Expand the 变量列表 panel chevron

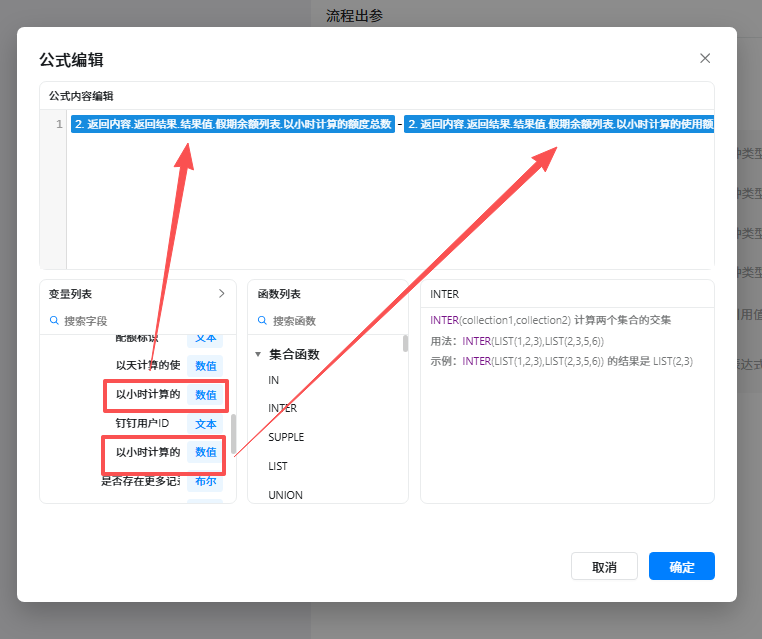(x=222, y=294)
